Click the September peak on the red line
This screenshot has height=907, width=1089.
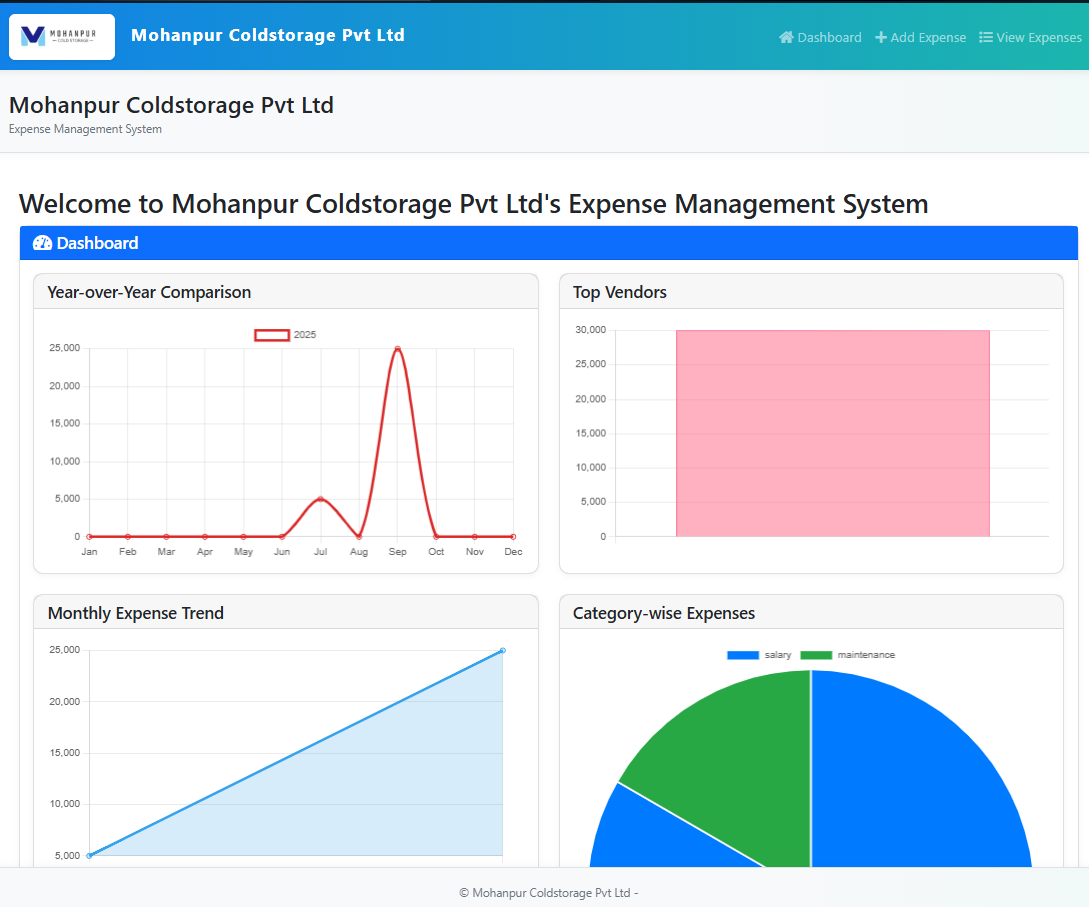pos(397,349)
